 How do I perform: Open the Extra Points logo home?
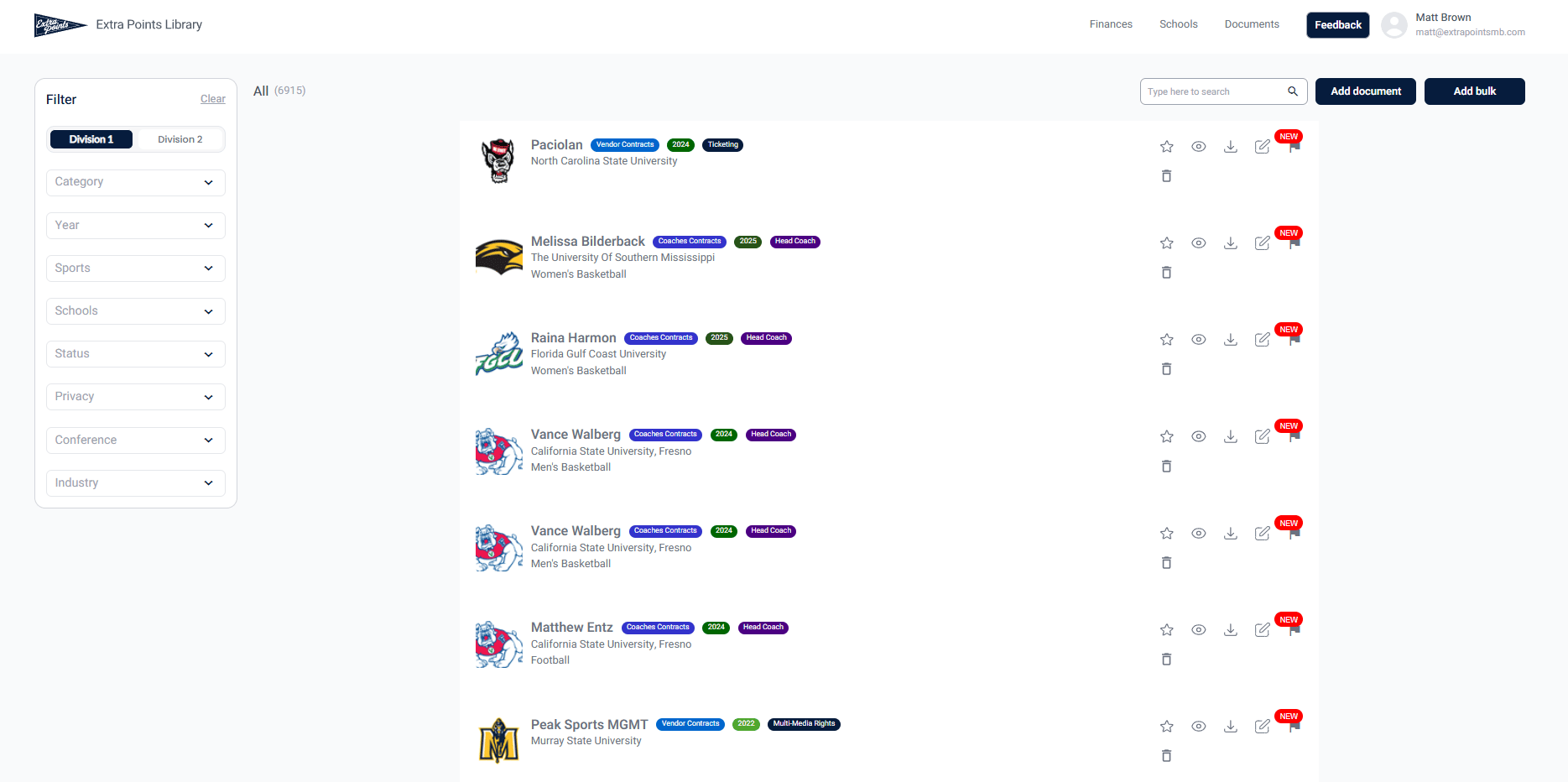click(x=60, y=25)
